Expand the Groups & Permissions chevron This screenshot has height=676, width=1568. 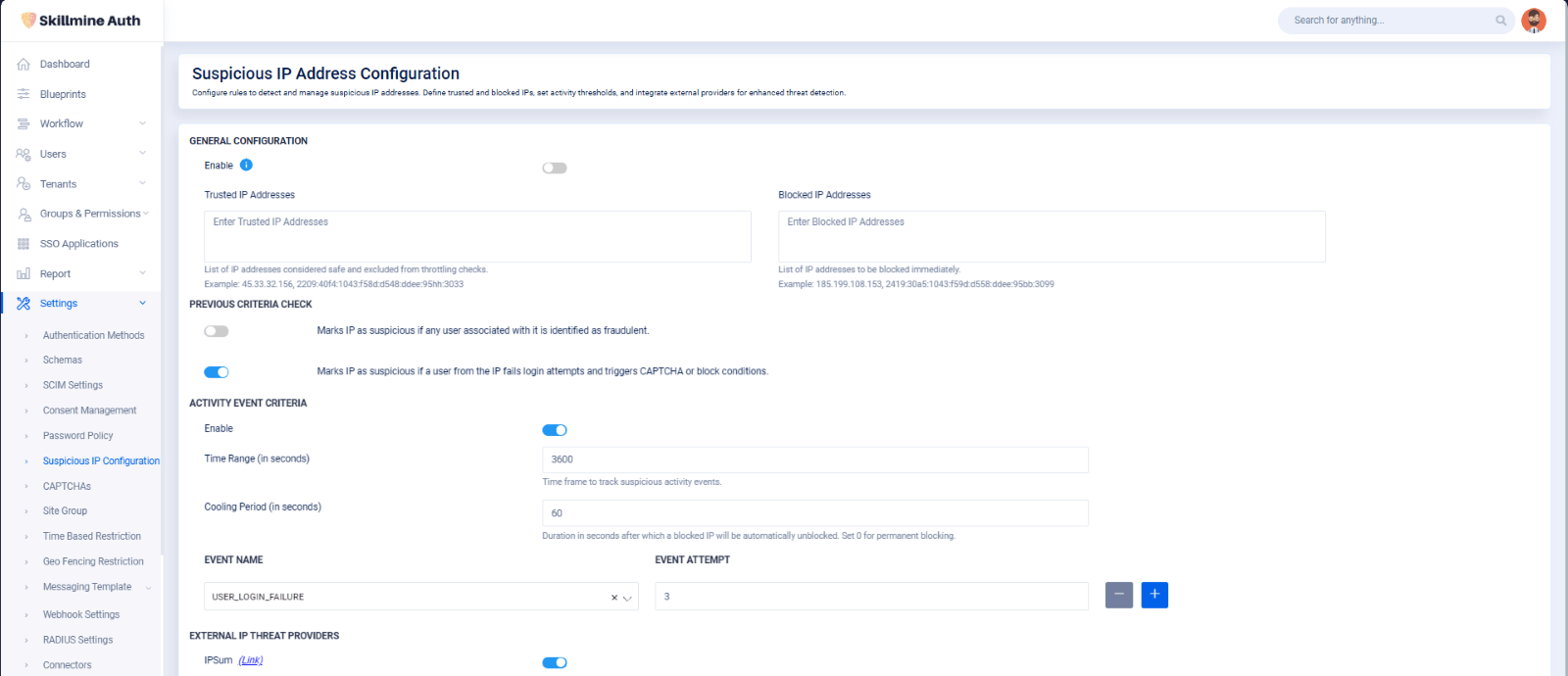146,214
